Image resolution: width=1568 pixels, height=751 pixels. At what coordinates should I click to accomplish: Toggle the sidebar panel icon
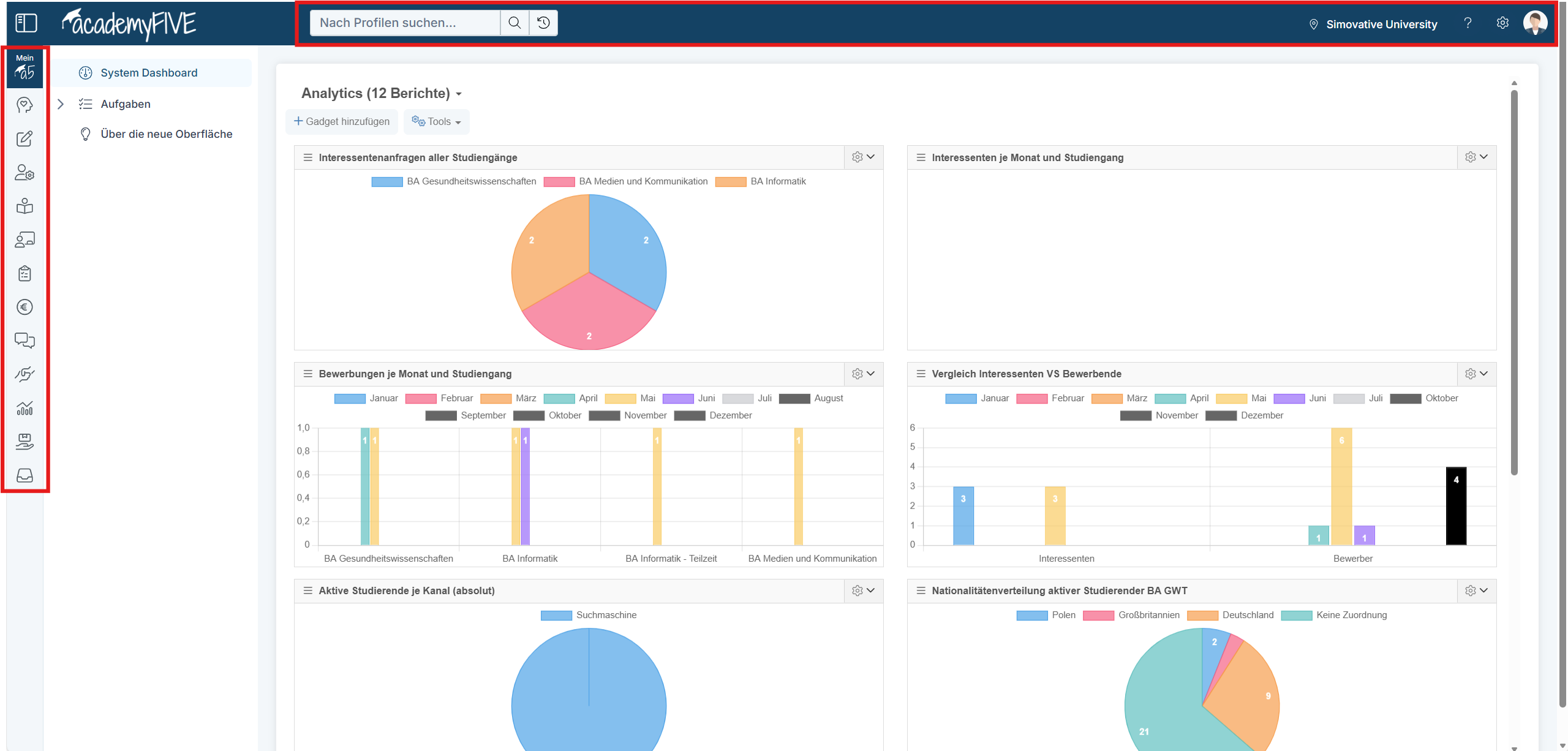coord(26,23)
